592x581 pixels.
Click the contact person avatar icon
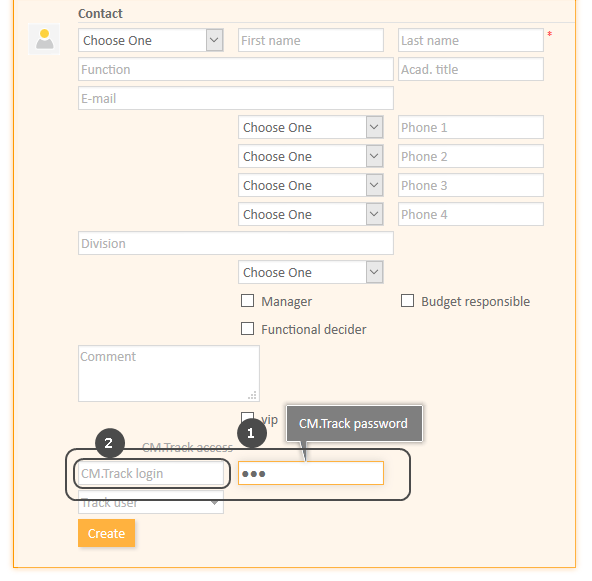point(44,39)
